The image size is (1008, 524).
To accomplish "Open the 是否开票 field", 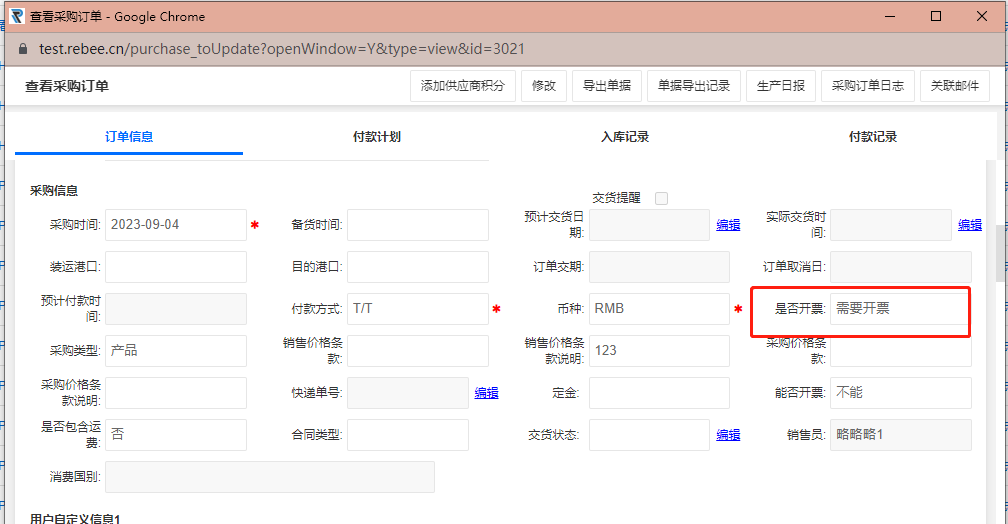I will click(900, 309).
